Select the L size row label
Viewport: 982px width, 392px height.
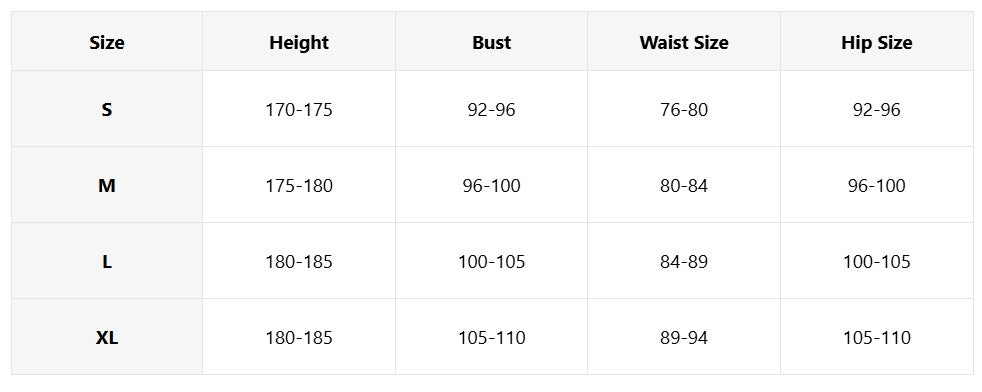click(x=107, y=261)
